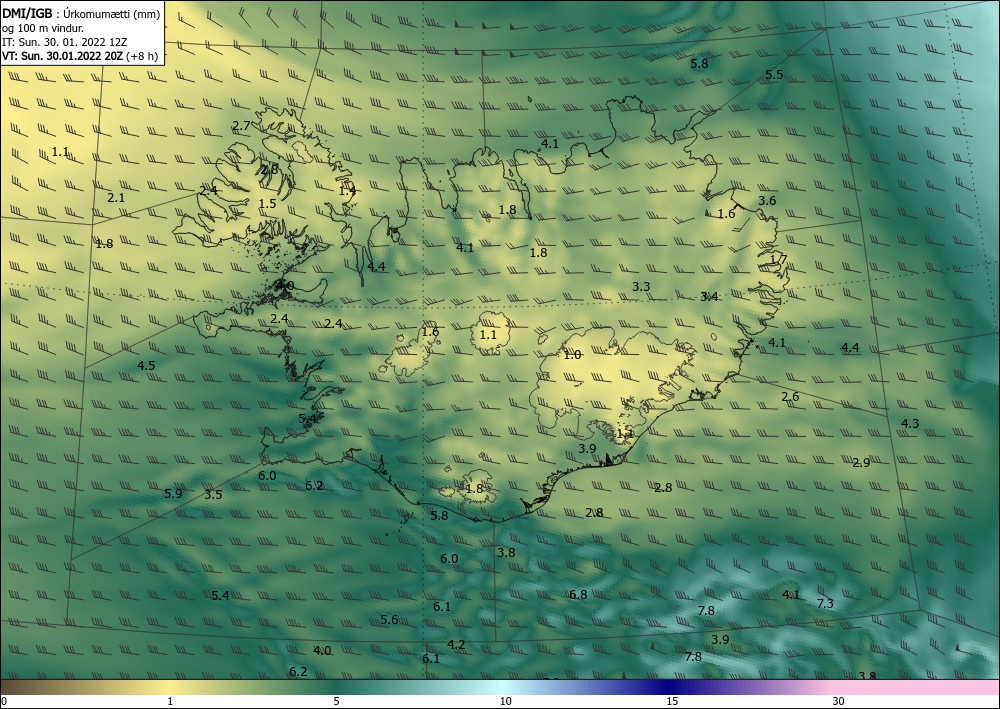
Task: Click the 2.6 value label
Action: tap(790, 397)
